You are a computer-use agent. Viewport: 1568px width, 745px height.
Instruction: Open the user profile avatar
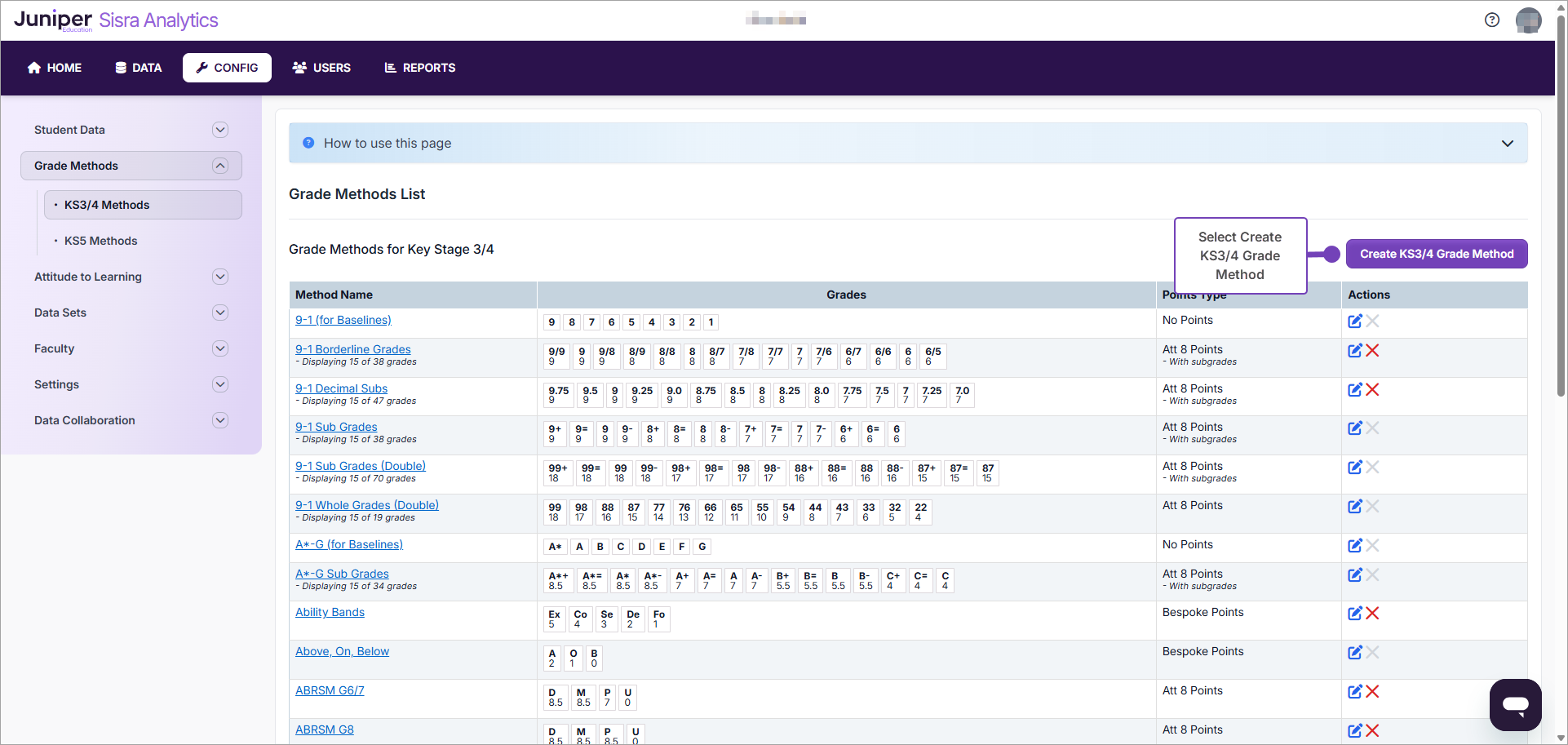(x=1528, y=20)
